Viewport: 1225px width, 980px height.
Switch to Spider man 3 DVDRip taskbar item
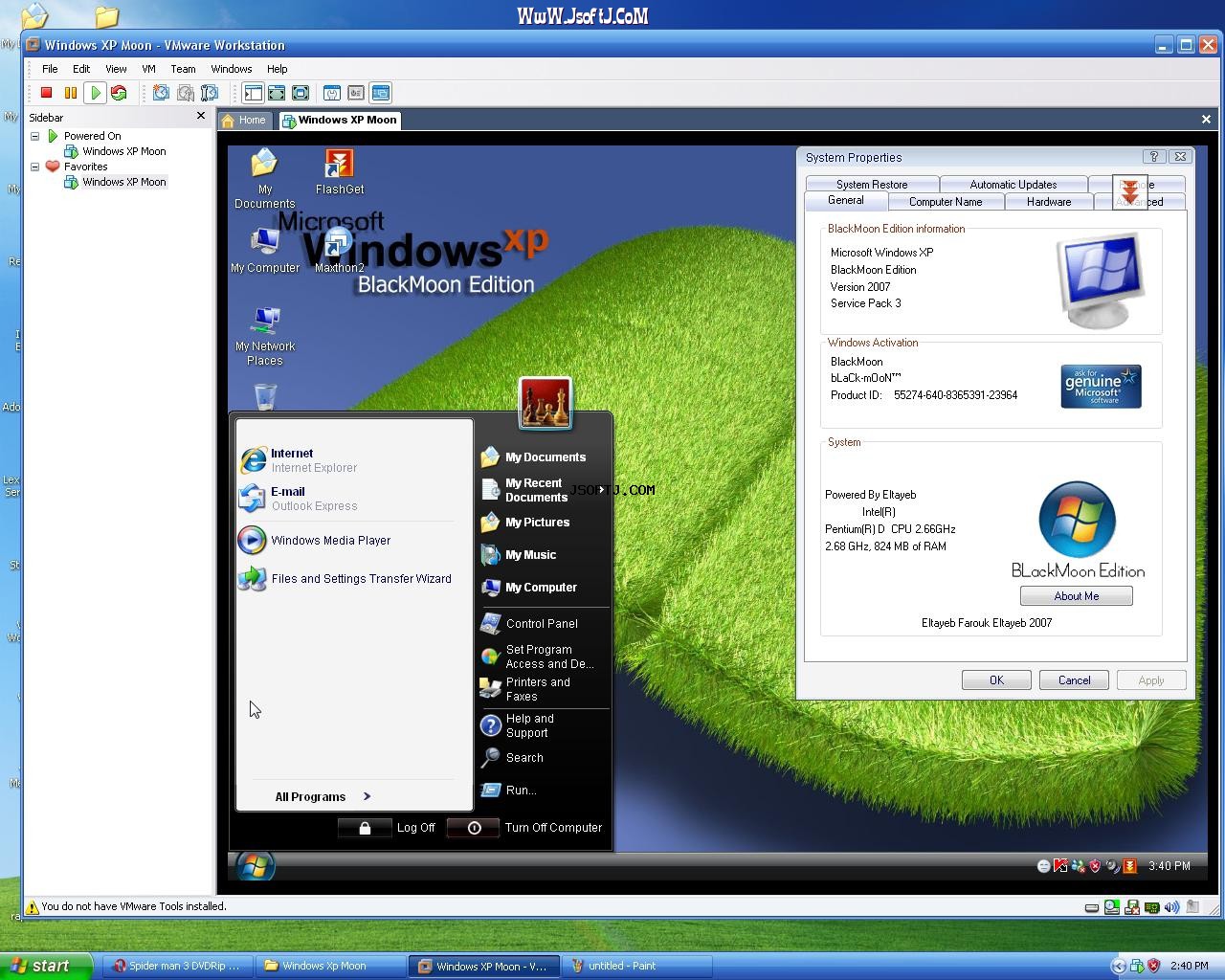point(178,966)
